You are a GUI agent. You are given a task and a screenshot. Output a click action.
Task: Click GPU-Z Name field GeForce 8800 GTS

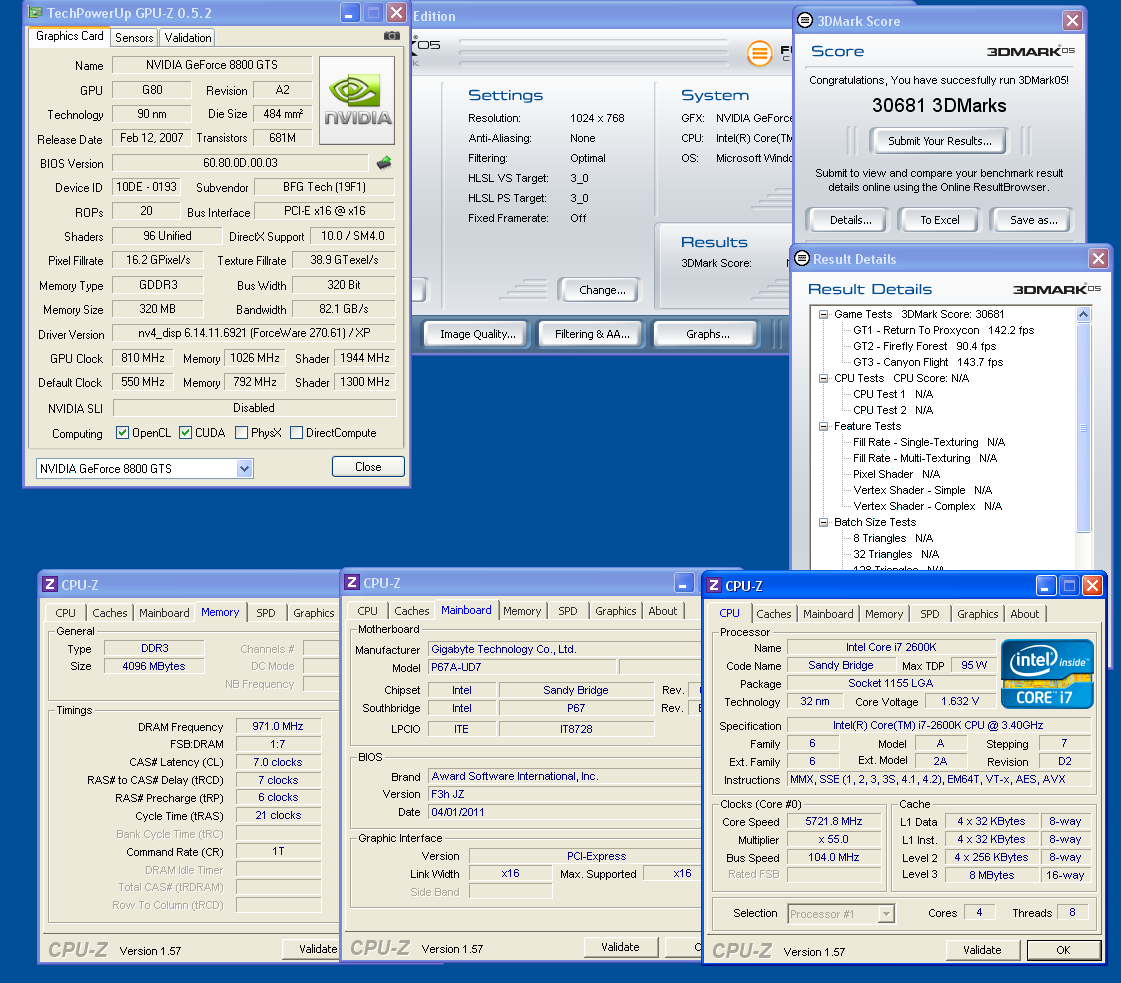coord(212,64)
